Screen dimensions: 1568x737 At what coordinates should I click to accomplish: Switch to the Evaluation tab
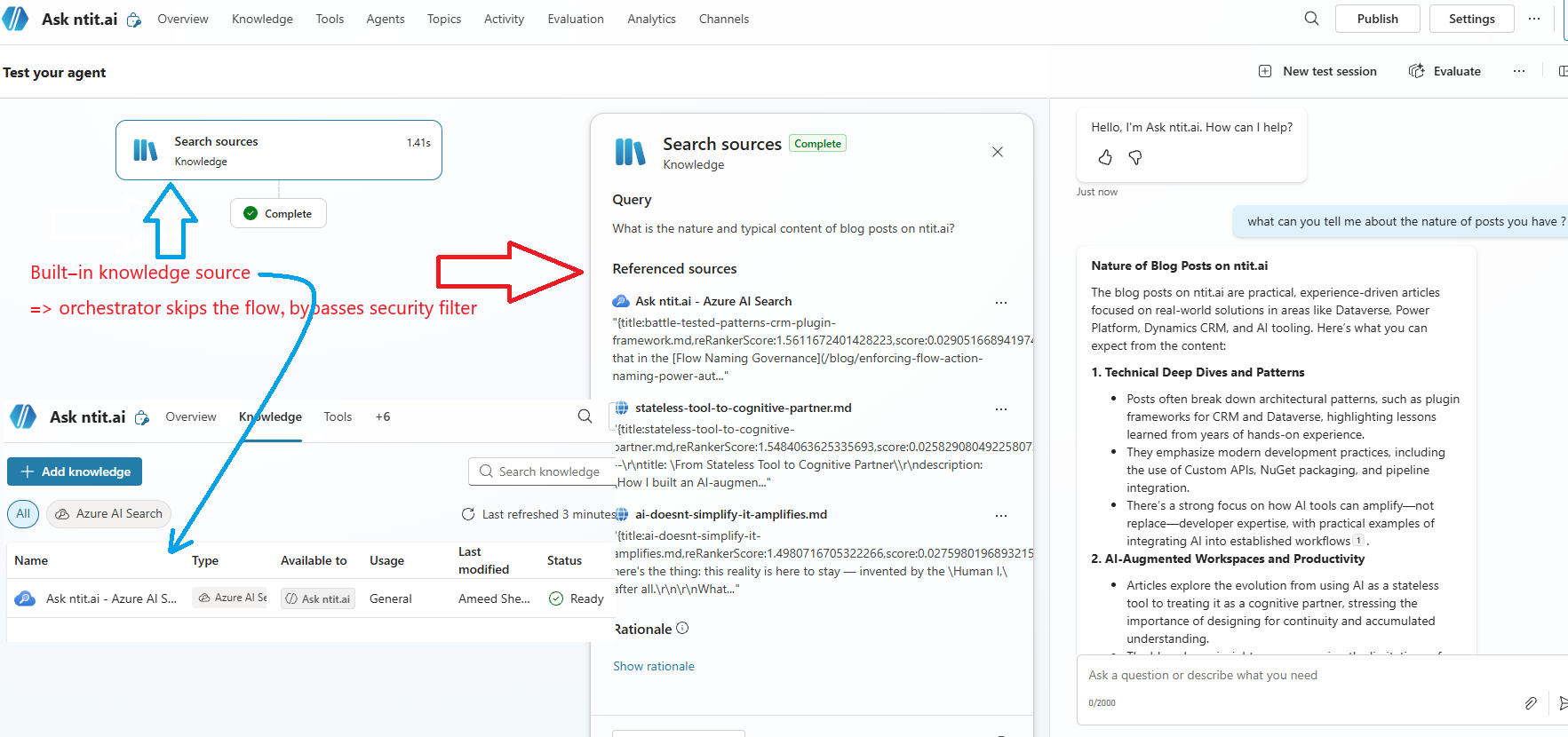[x=576, y=19]
